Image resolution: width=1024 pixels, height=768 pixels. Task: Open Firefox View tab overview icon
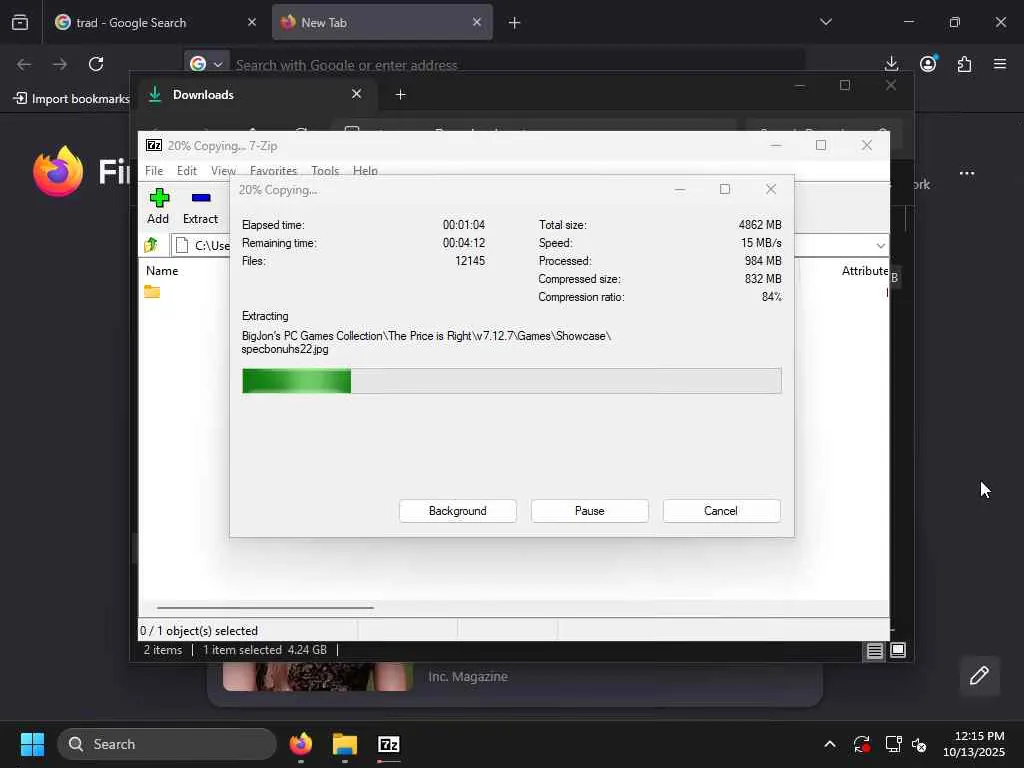coord(20,22)
